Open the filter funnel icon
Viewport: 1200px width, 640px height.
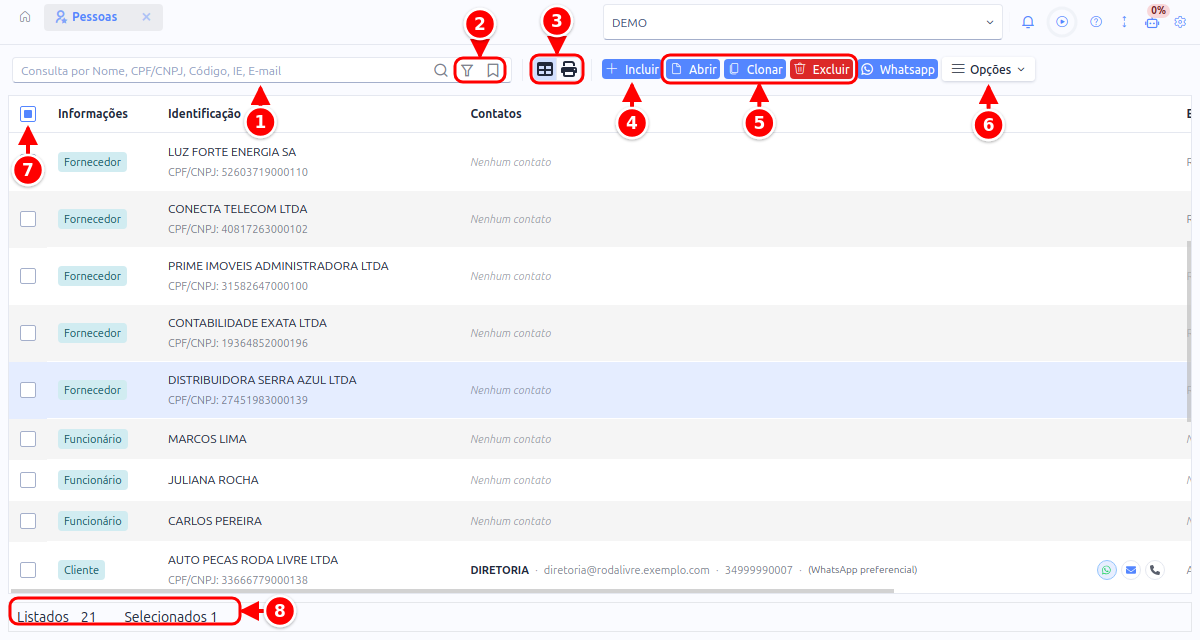[x=467, y=70]
